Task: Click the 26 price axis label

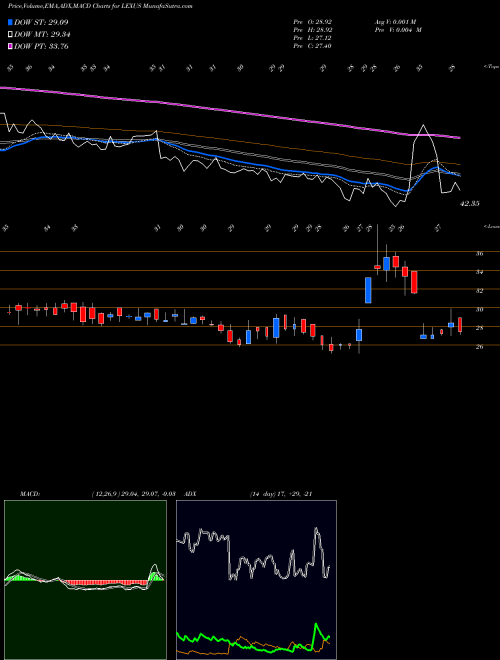Action: [479, 347]
